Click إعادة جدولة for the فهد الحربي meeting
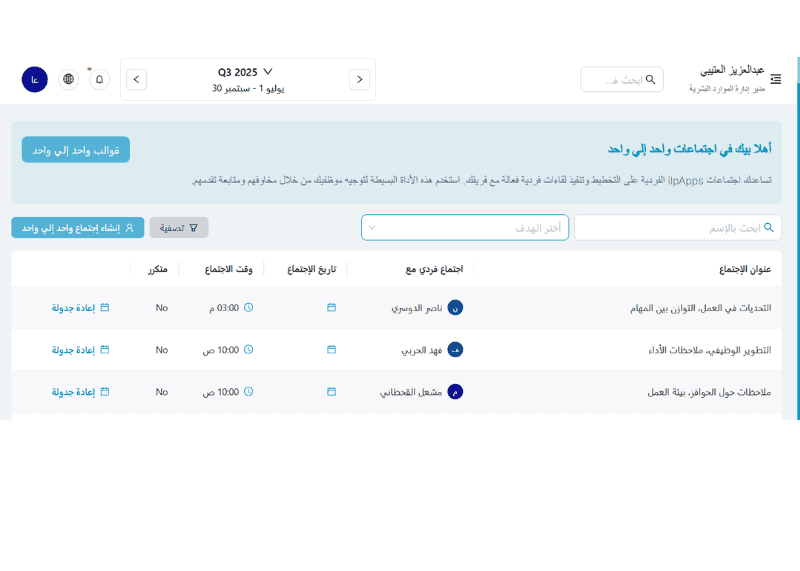Viewport: 800px width, 571px height. (x=80, y=350)
